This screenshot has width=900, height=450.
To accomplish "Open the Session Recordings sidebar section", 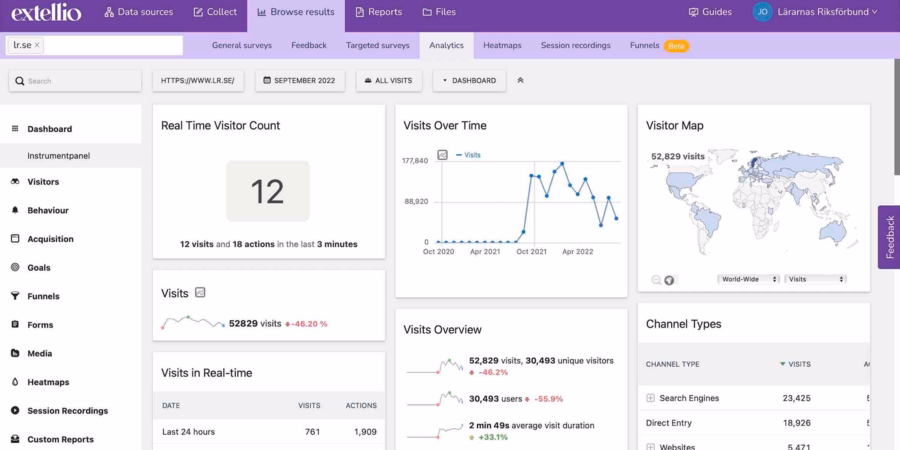I will tap(67, 411).
